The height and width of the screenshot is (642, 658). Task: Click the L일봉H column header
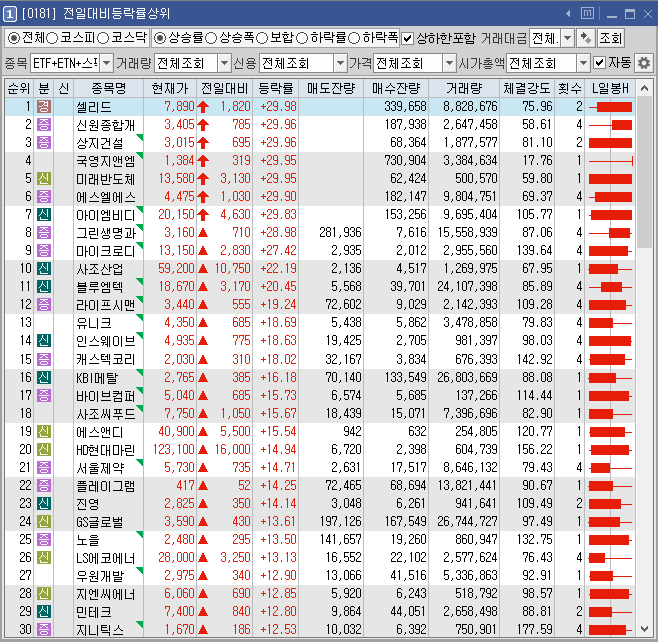pos(610,88)
